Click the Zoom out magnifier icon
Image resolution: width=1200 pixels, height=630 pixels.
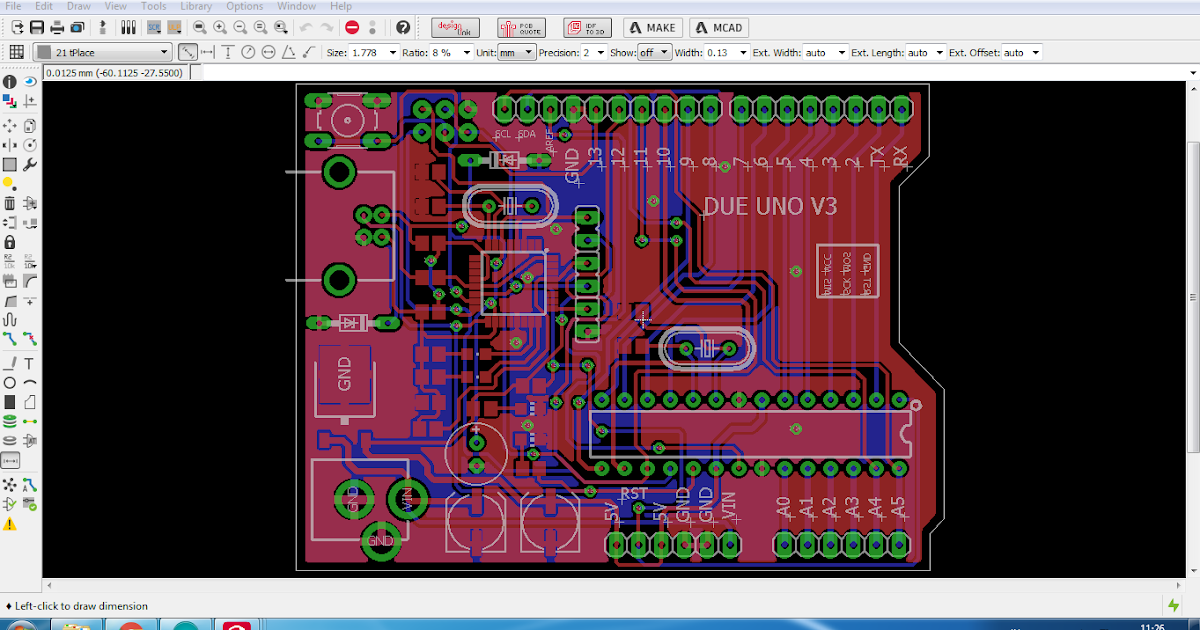[x=240, y=28]
